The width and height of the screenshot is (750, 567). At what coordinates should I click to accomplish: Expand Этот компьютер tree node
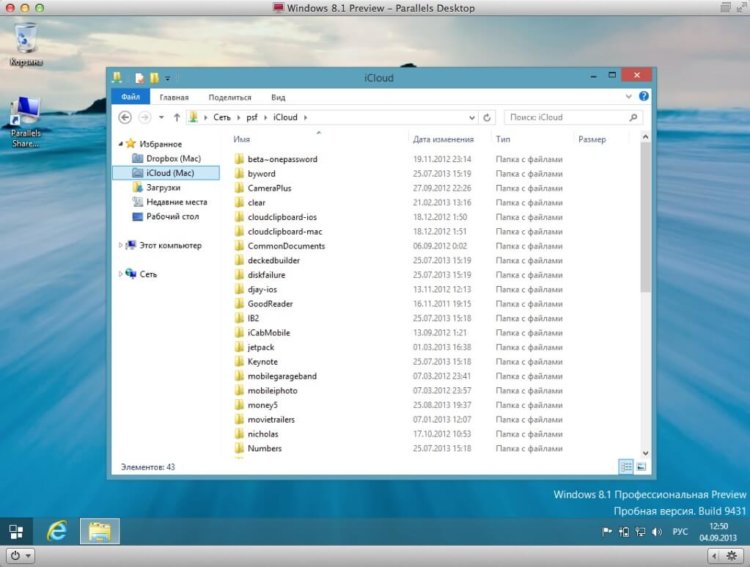tap(121, 245)
